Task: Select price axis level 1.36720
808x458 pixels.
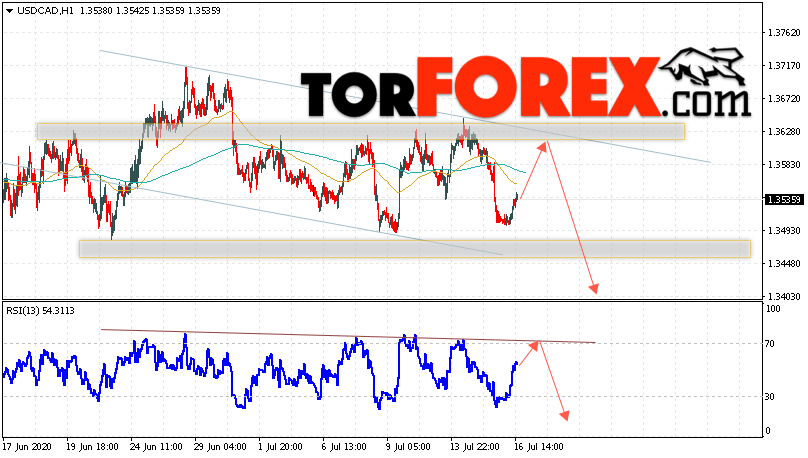Action: (x=784, y=99)
